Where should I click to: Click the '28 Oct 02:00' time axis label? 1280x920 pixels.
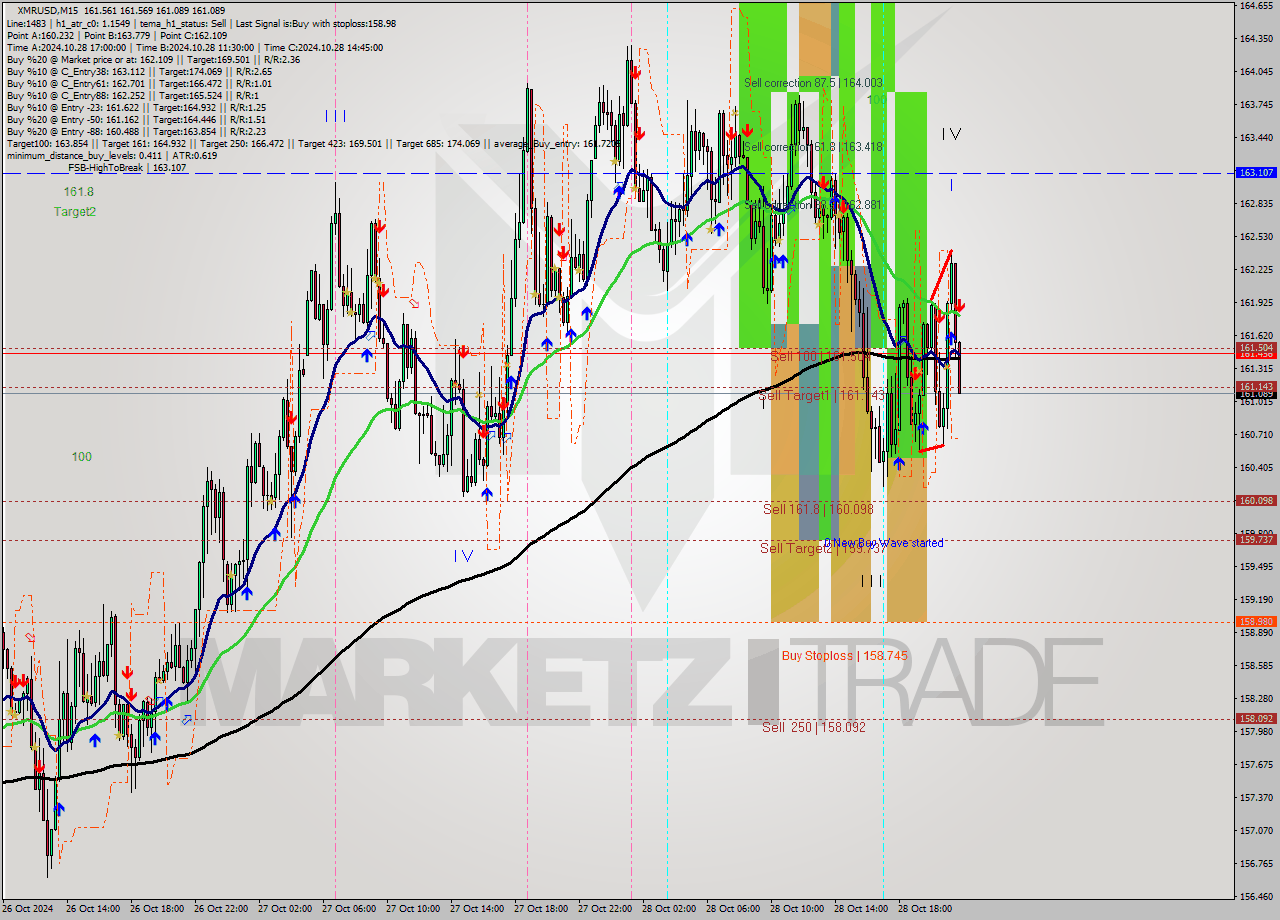(x=669, y=909)
